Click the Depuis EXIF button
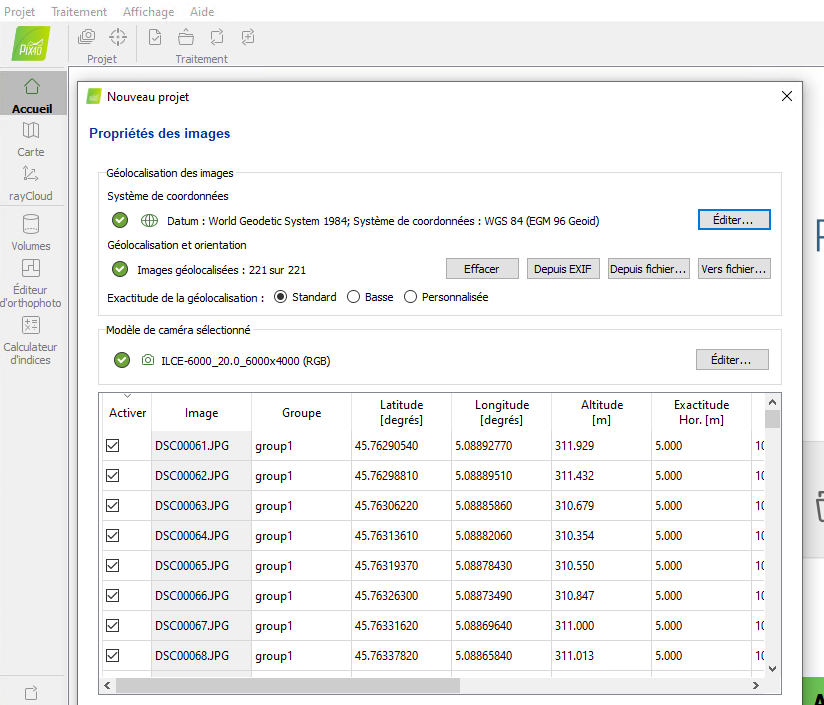This screenshot has width=824, height=705. click(x=562, y=268)
